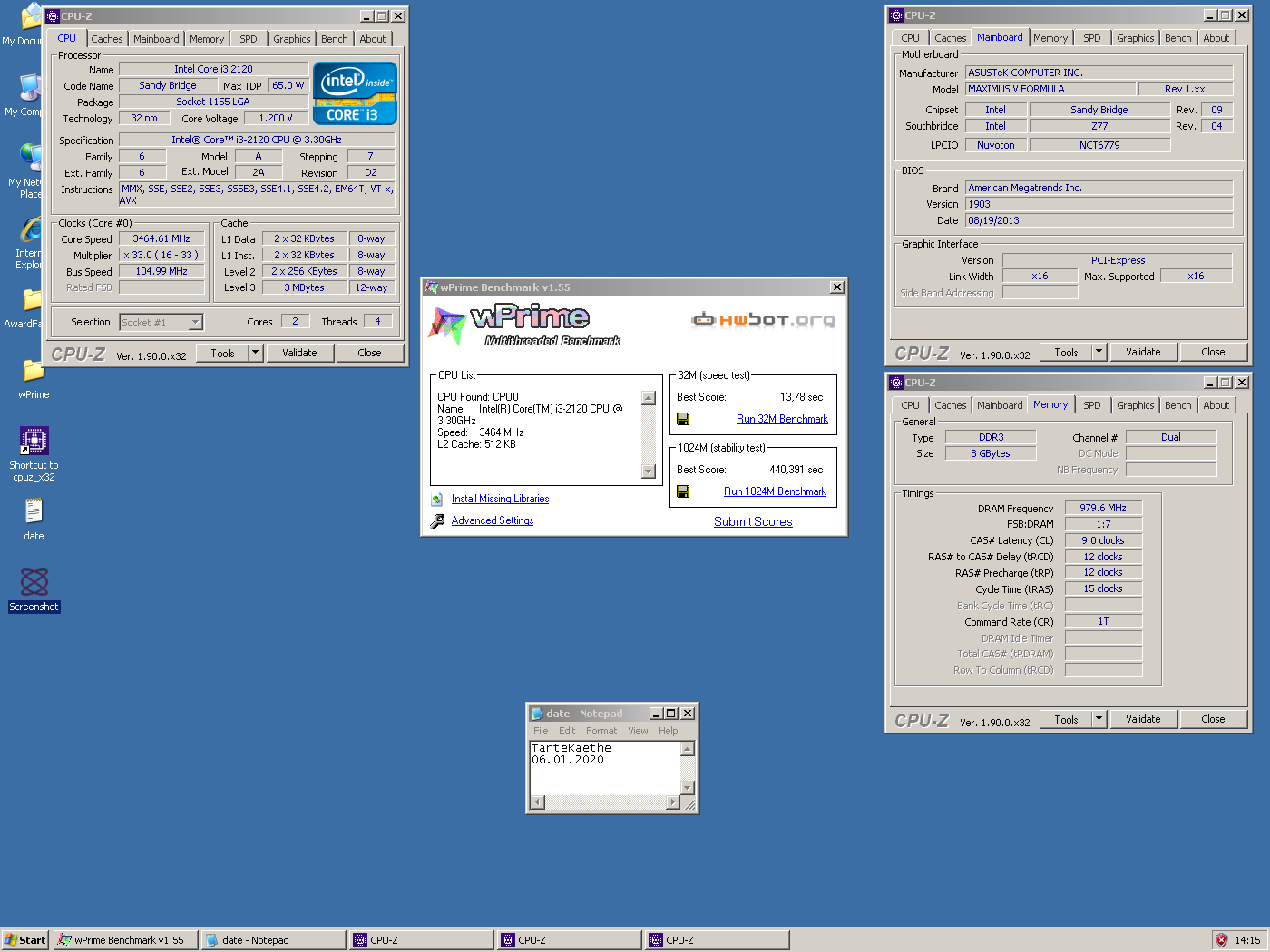Viewport: 1270px width, 952px height.
Task: Click the Core Speed 3464.61 MHz value
Action: (x=161, y=239)
